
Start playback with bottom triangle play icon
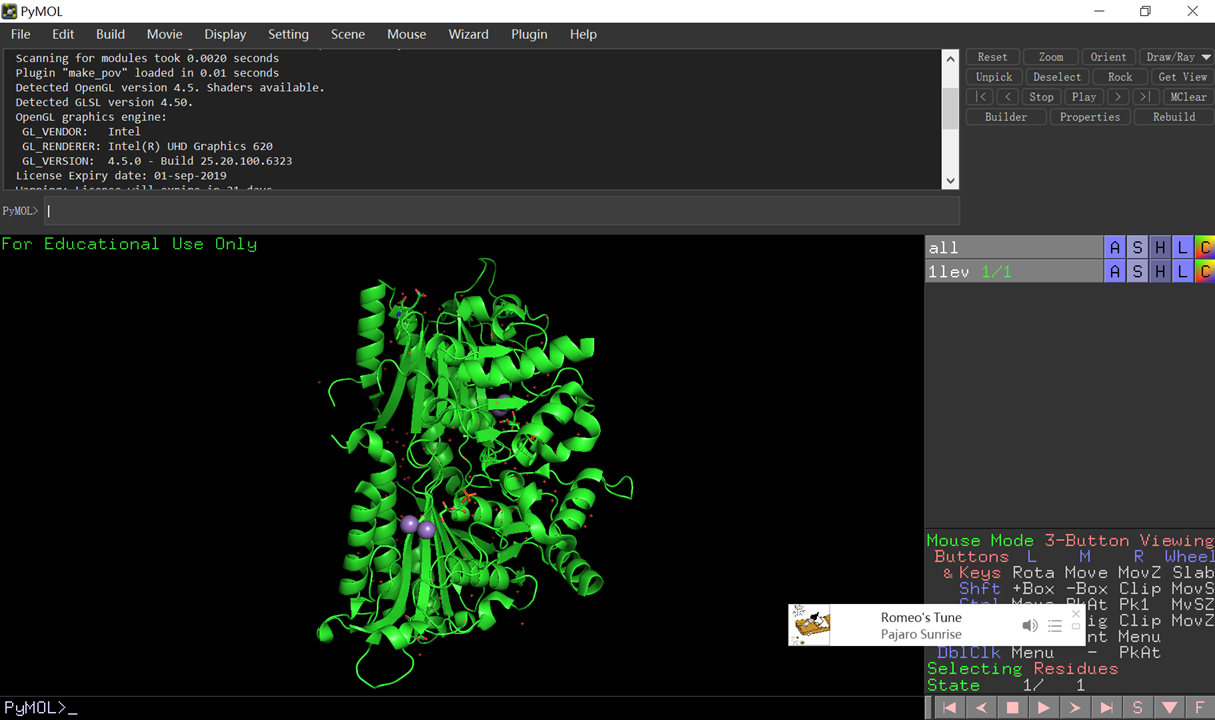coord(1043,708)
